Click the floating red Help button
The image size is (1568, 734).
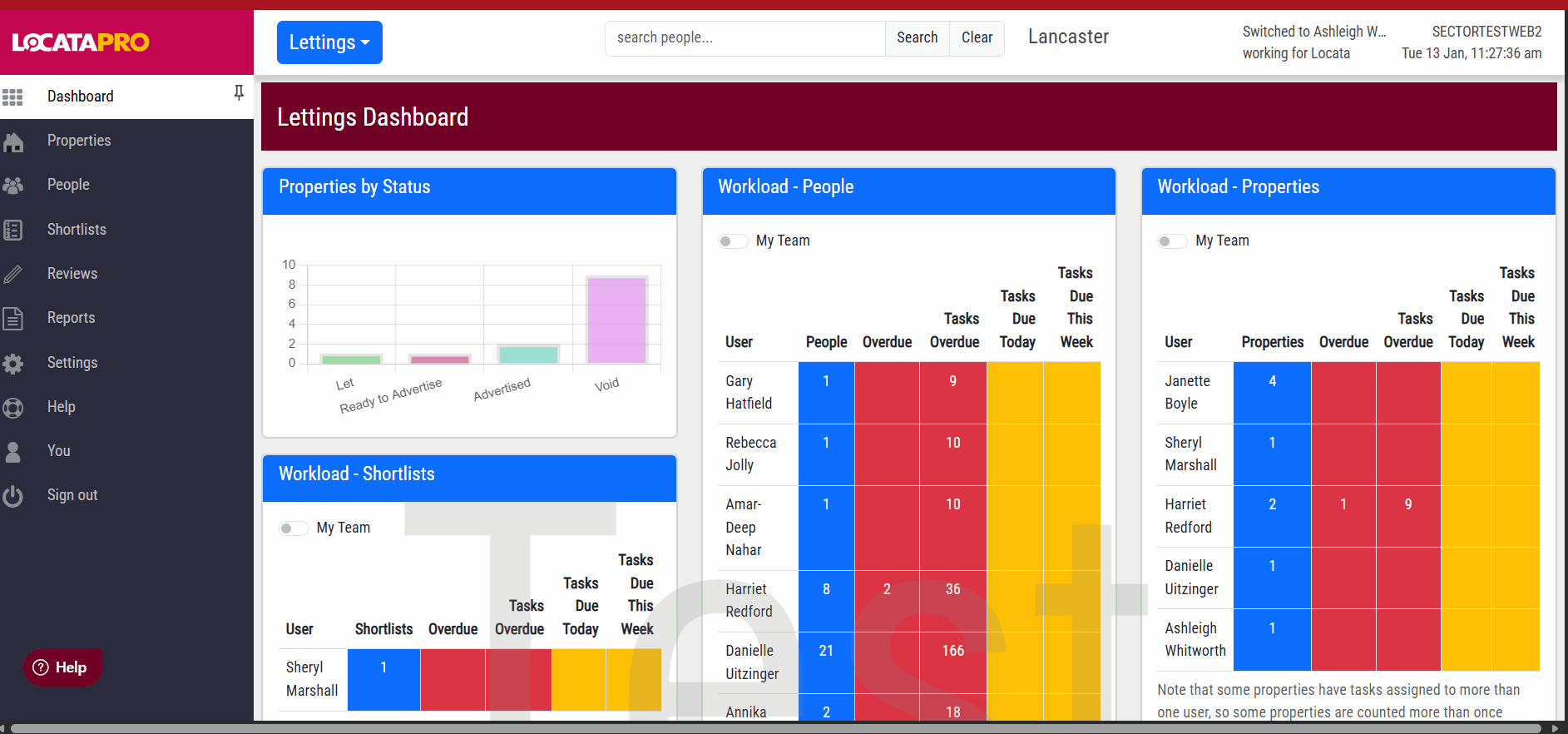point(63,667)
